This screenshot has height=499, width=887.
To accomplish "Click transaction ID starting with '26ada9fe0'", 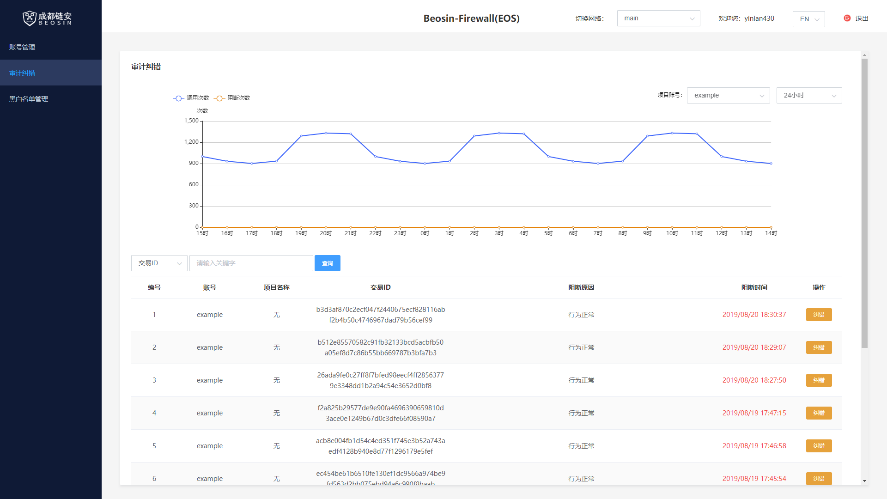I will point(381,380).
